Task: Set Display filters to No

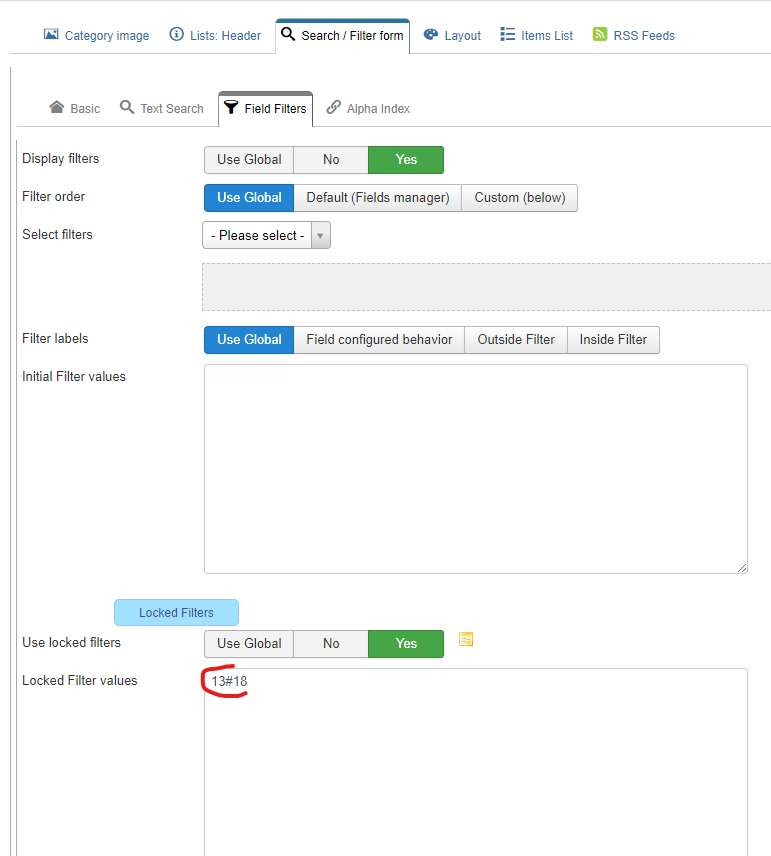Action: (331, 160)
